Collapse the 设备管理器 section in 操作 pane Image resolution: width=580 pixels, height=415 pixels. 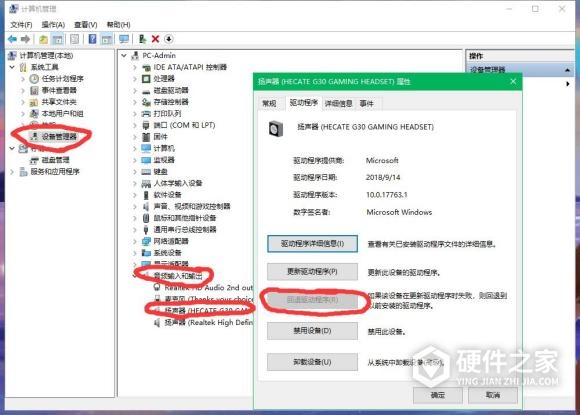[567, 70]
